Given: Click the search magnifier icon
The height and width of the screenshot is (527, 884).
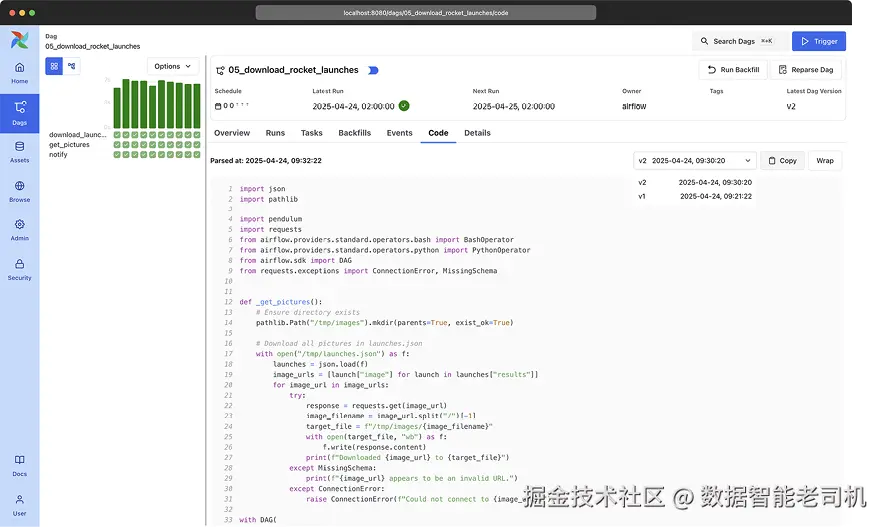Looking at the screenshot, I should (704, 41).
